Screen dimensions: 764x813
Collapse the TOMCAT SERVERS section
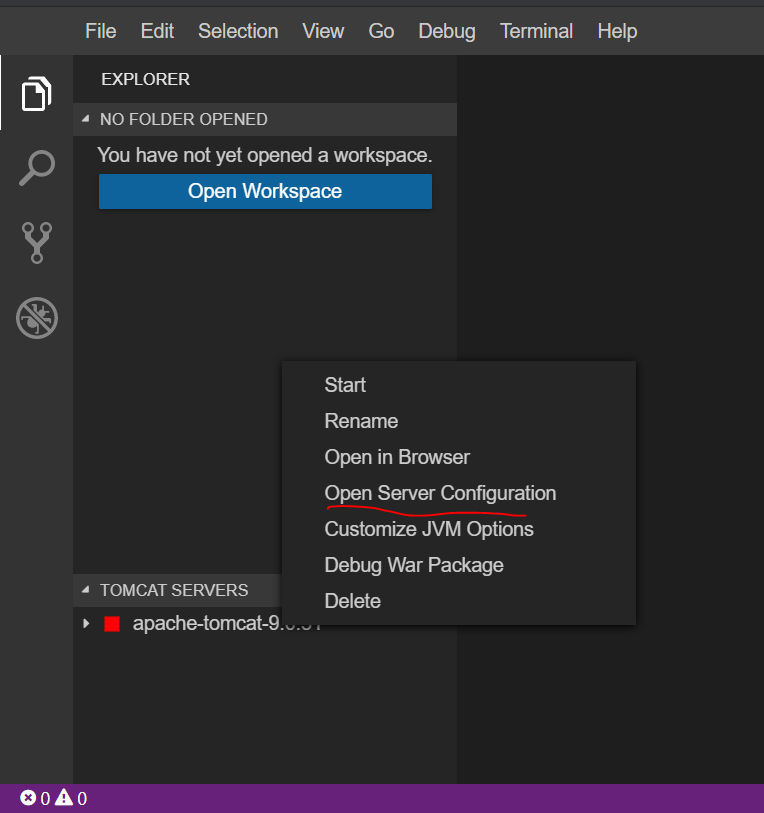coord(86,590)
